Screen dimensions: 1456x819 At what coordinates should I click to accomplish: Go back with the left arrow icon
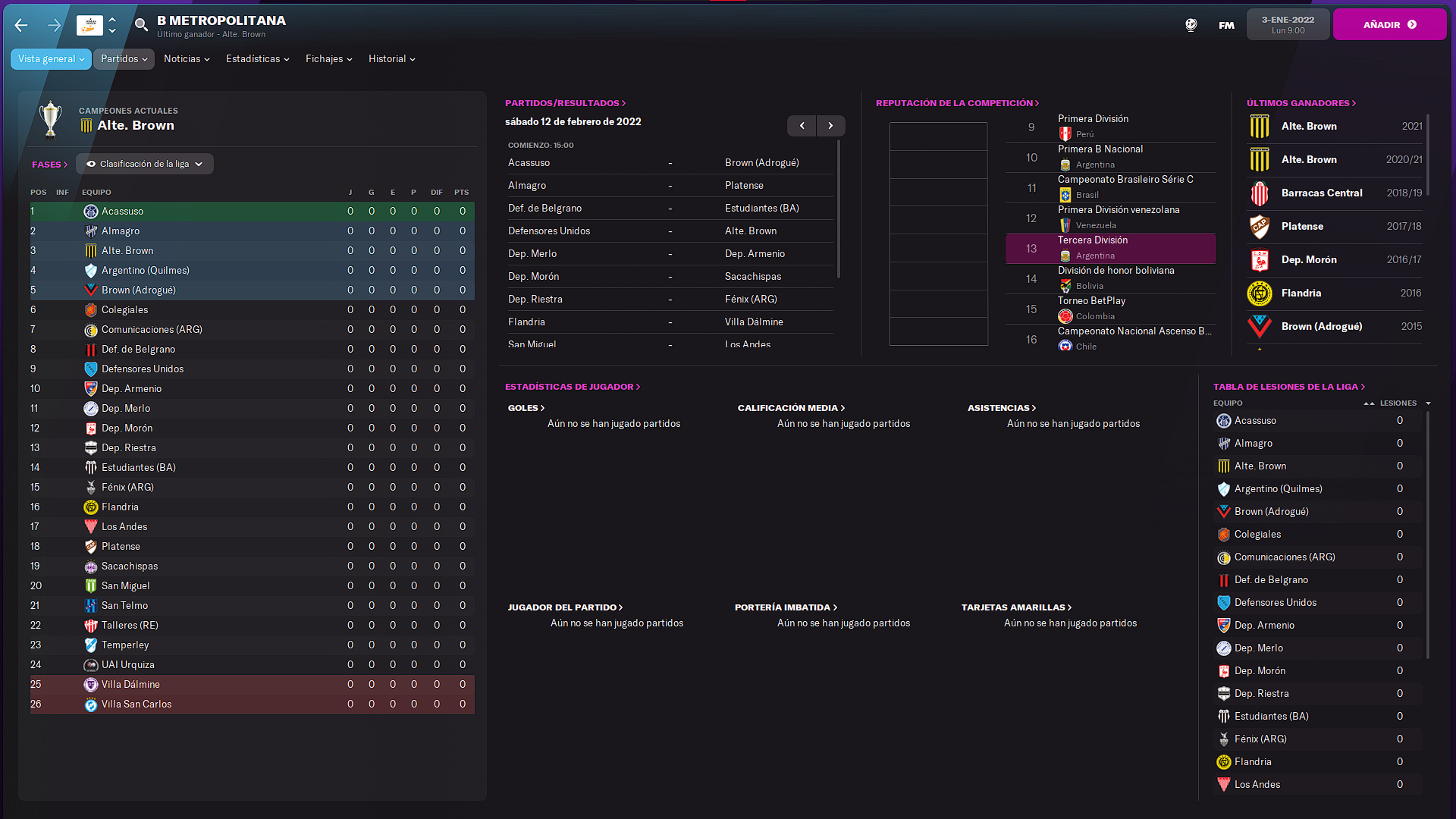(21, 25)
